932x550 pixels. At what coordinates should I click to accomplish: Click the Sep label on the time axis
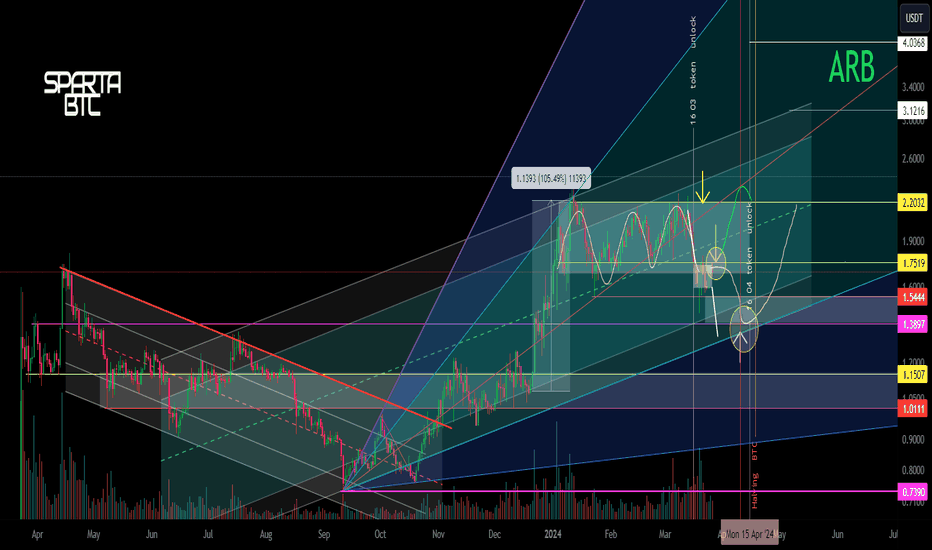pyautogui.click(x=324, y=535)
